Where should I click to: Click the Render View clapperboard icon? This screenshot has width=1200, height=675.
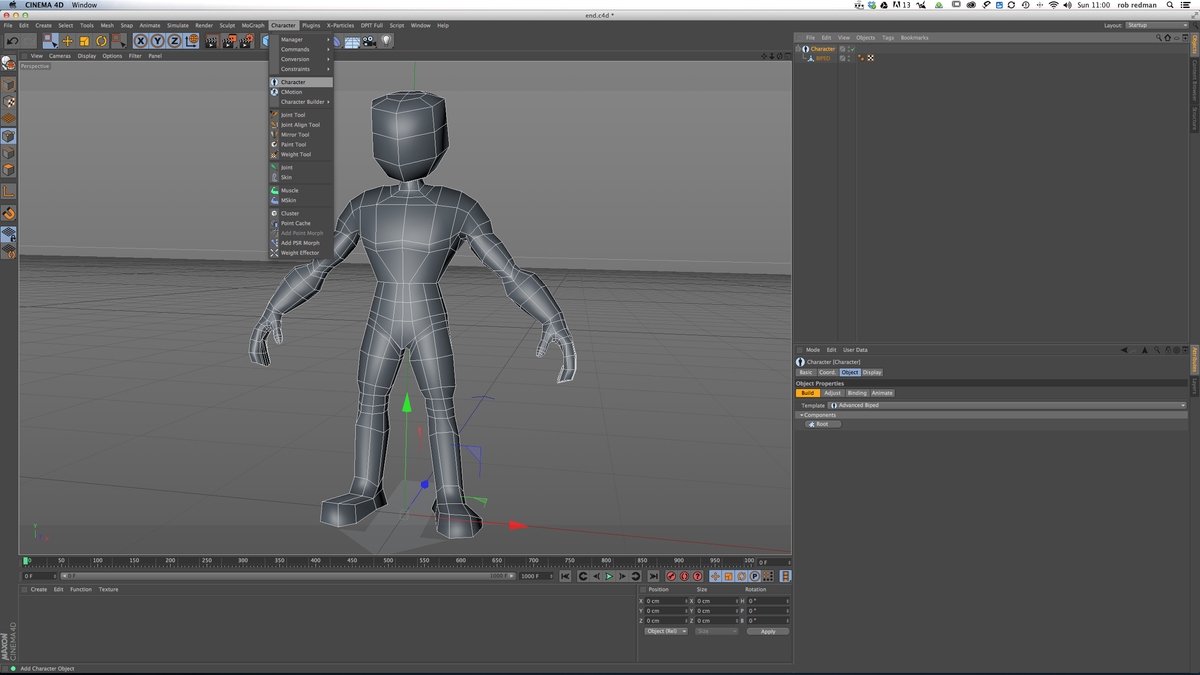pos(211,40)
